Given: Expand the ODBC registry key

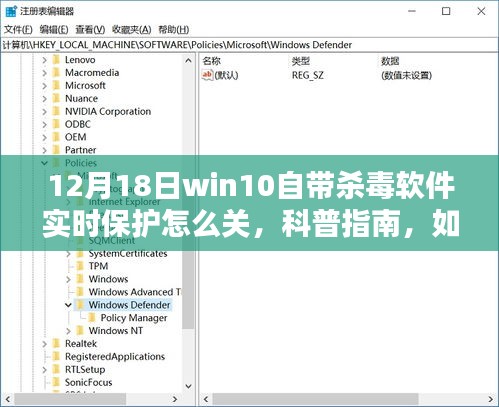Looking at the screenshot, I should pos(44,124).
